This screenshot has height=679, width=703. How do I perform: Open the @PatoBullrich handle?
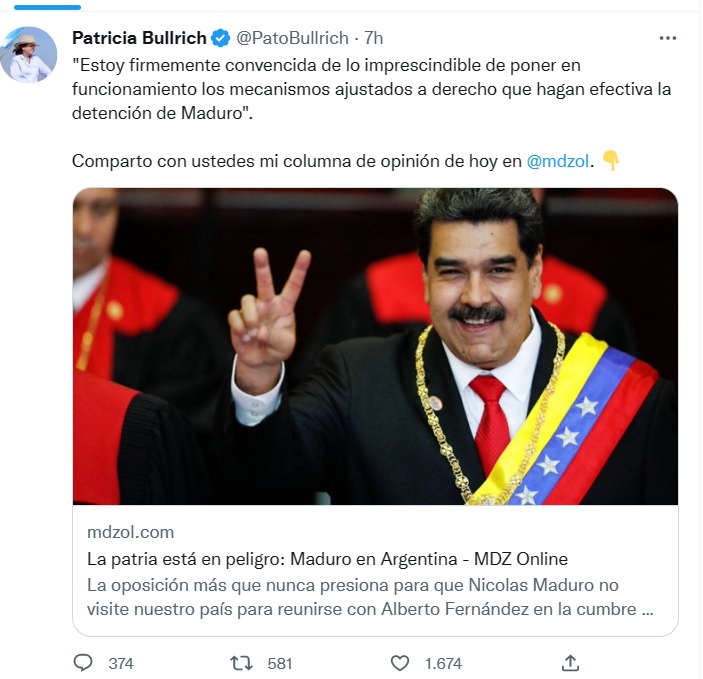[x=292, y=38]
